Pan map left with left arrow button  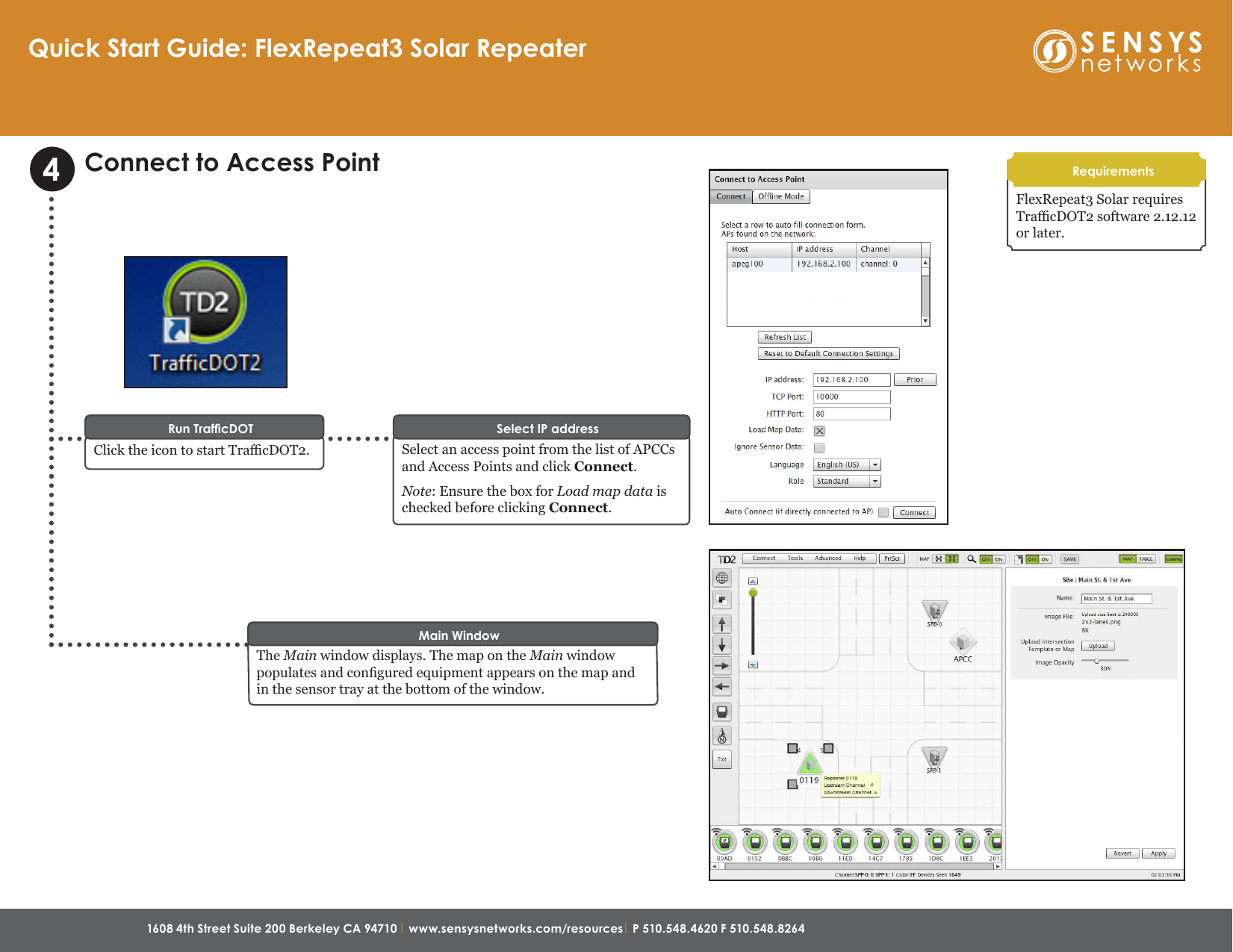pos(722,686)
